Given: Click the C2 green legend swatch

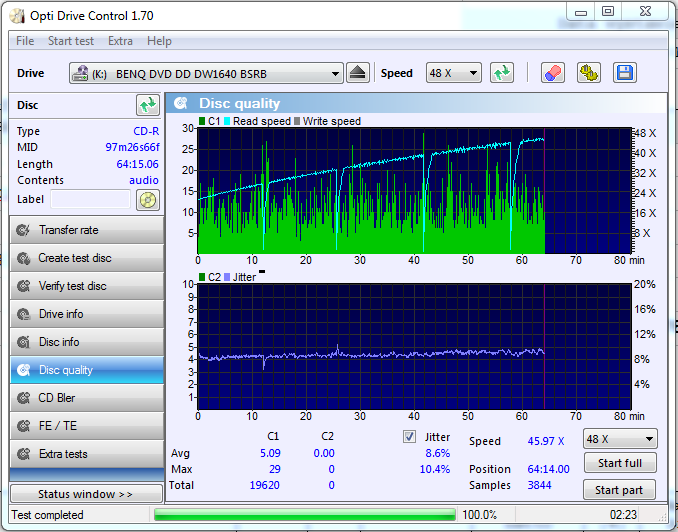Looking at the screenshot, I should pos(202,277).
